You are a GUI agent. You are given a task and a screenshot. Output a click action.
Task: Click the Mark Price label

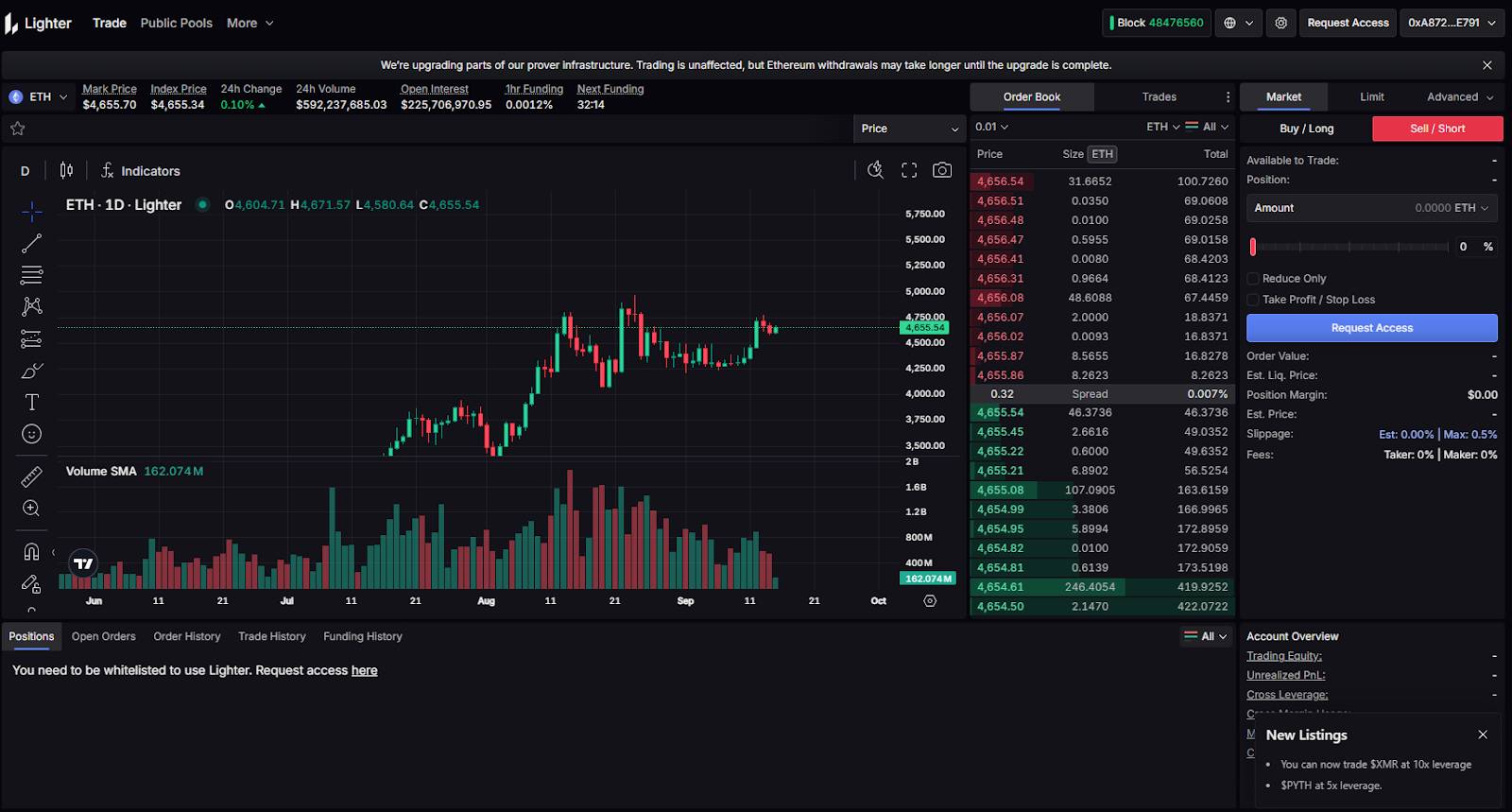(110, 89)
